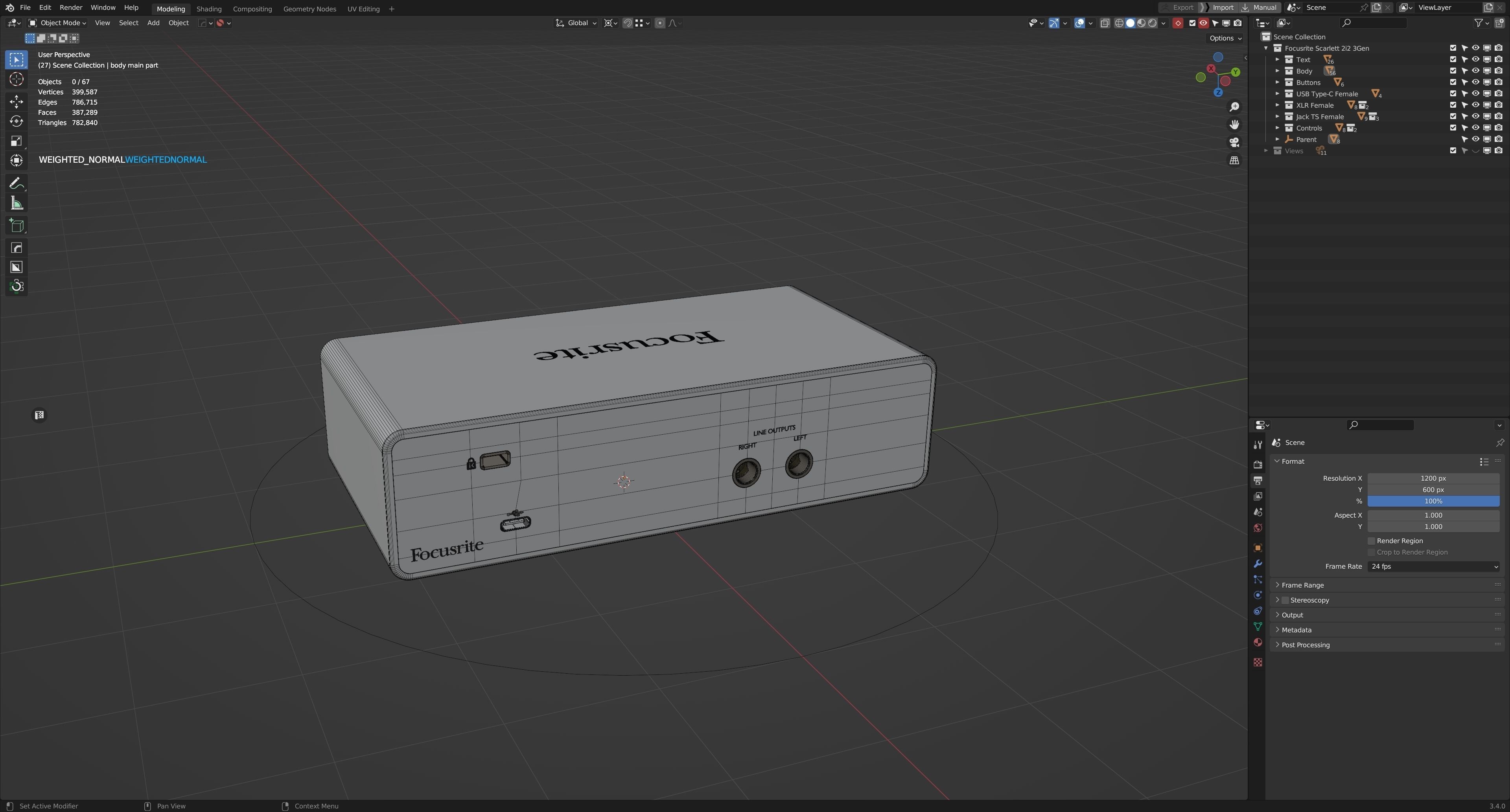Click the outliner search field

1374,23
